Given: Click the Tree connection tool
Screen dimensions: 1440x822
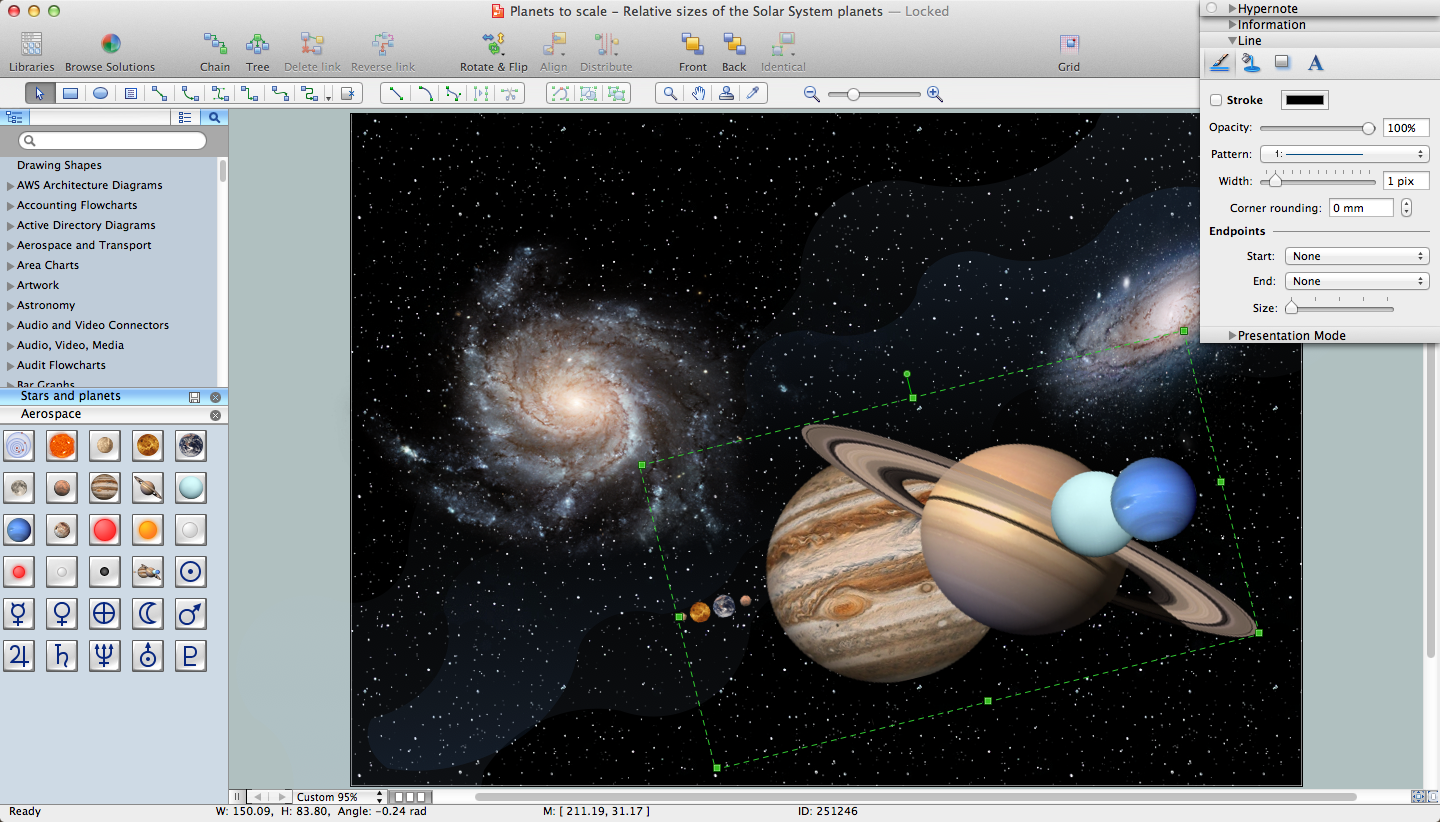Looking at the screenshot, I should [x=257, y=44].
